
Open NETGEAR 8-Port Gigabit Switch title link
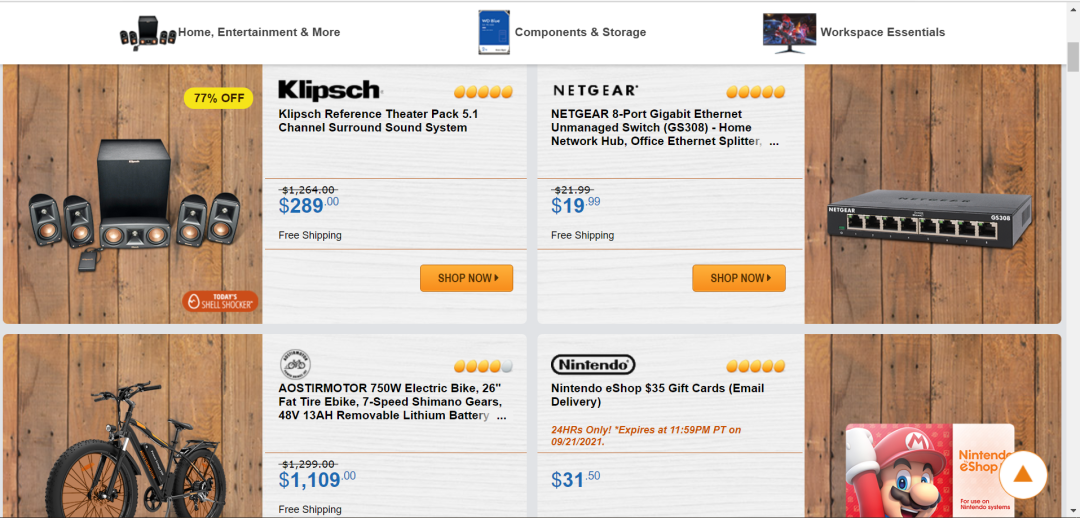pos(665,128)
